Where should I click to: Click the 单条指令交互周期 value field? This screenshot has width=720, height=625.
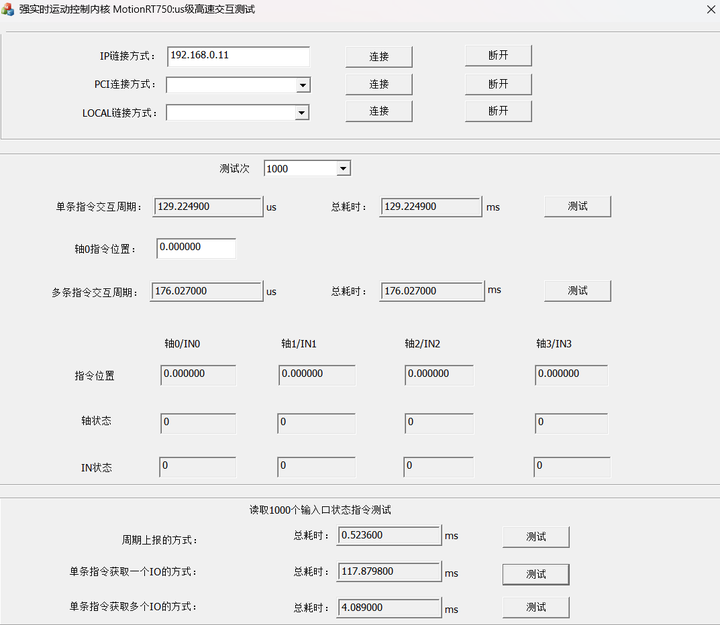208,207
